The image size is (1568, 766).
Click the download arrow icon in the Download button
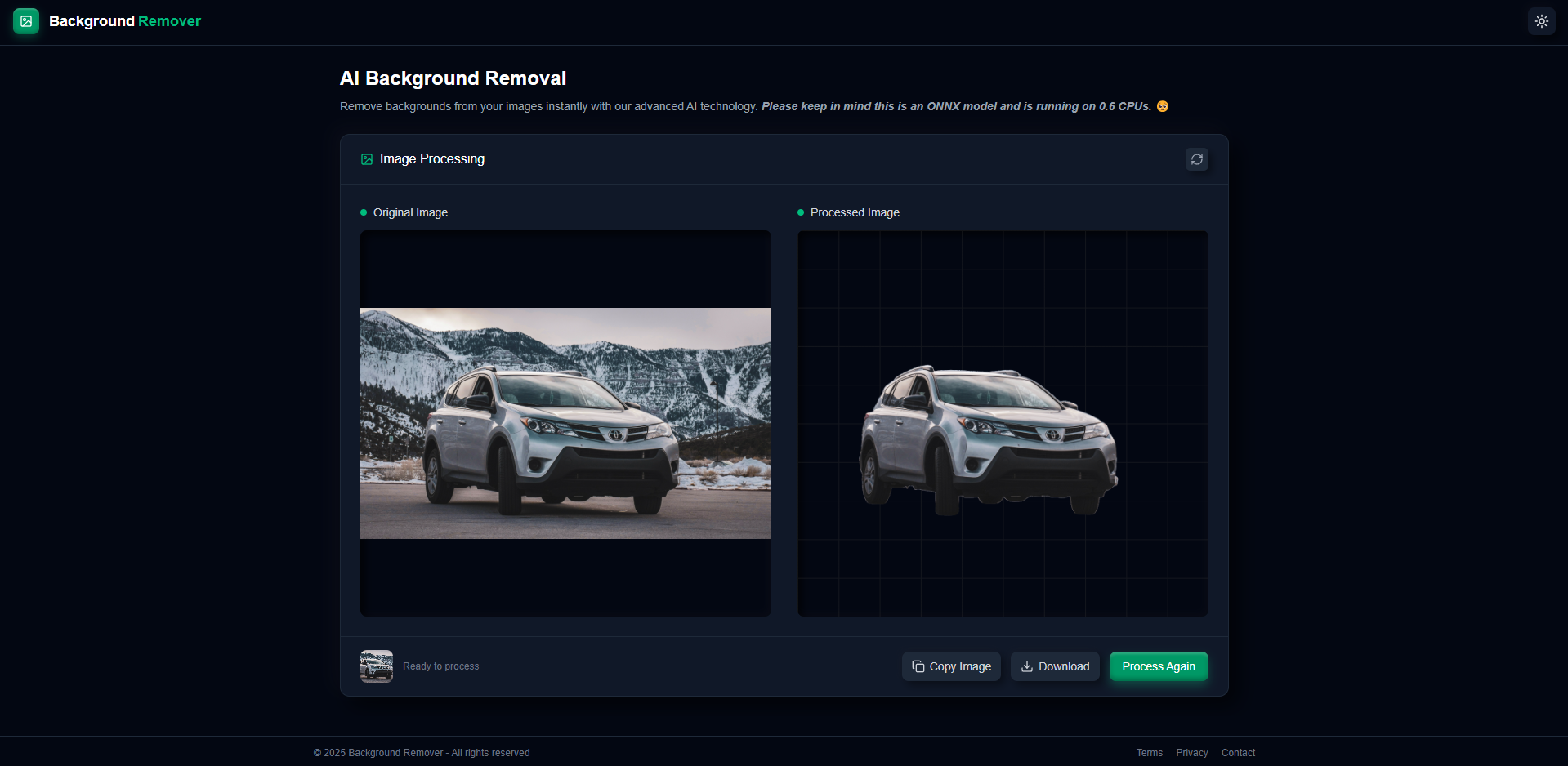(1026, 666)
